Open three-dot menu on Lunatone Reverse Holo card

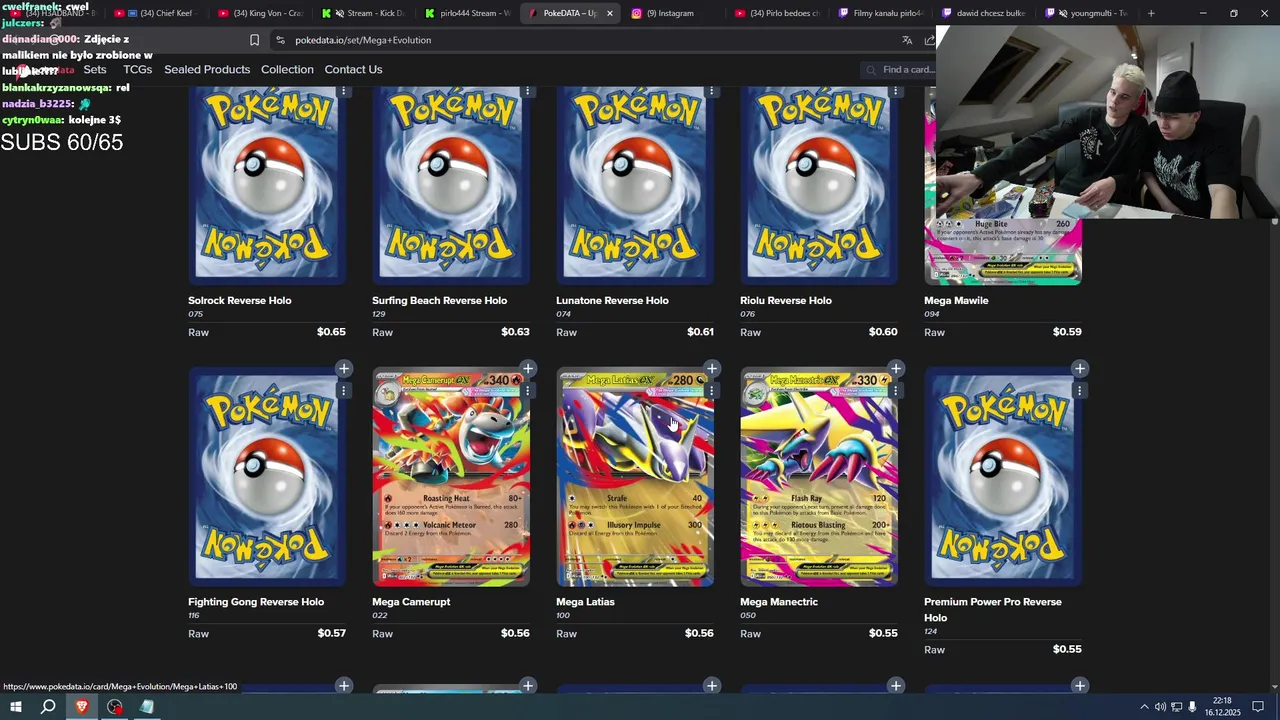(712, 91)
